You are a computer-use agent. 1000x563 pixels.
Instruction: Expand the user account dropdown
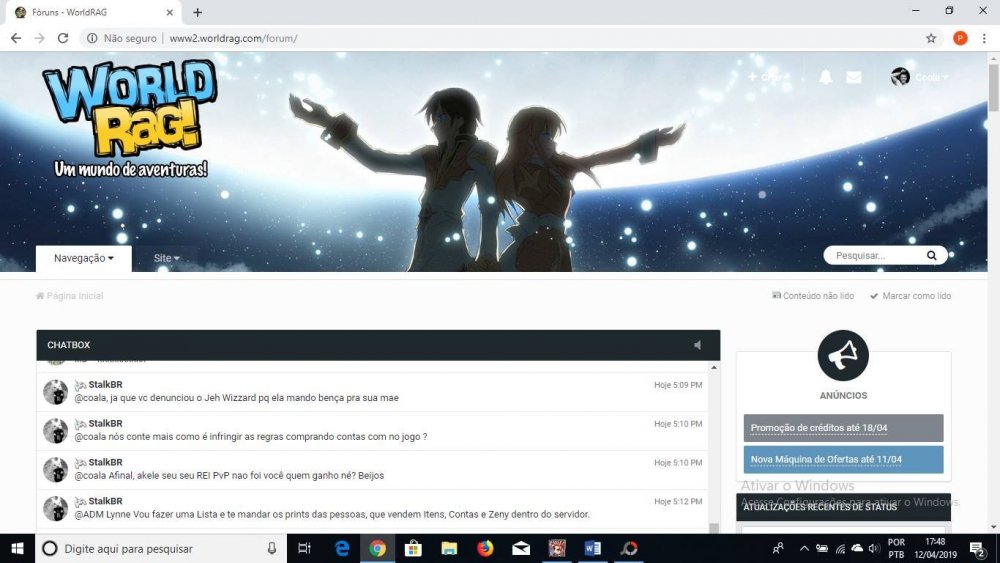[x=931, y=77]
